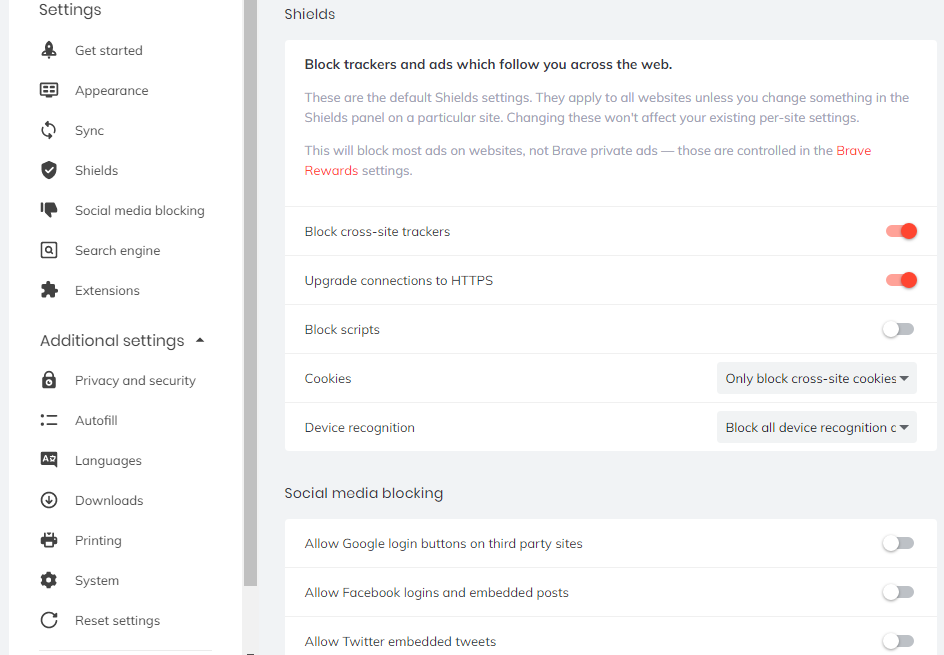Click the Settings heading text

pyautogui.click(x=70, y=10)
